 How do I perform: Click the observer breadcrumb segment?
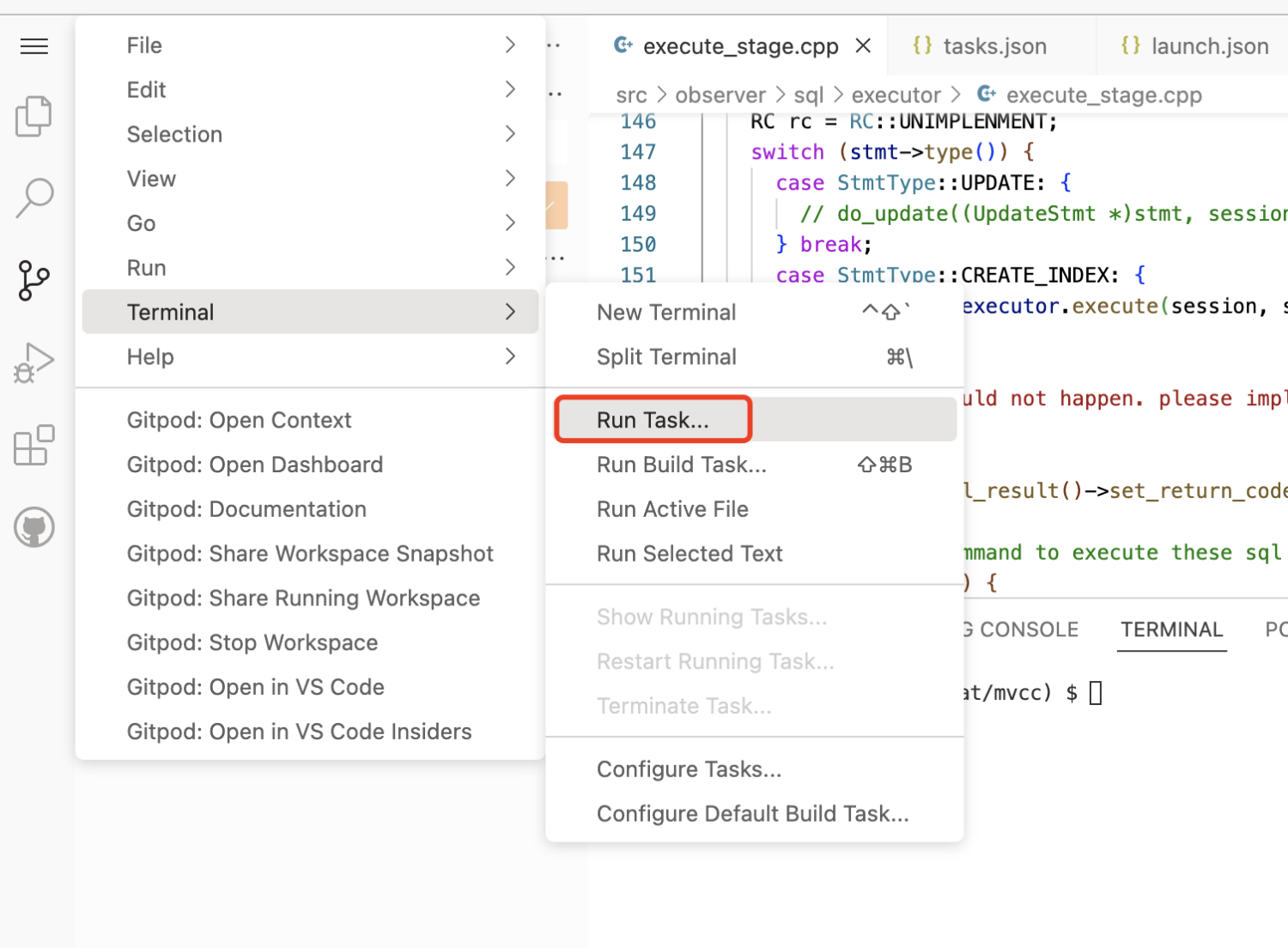720,95
